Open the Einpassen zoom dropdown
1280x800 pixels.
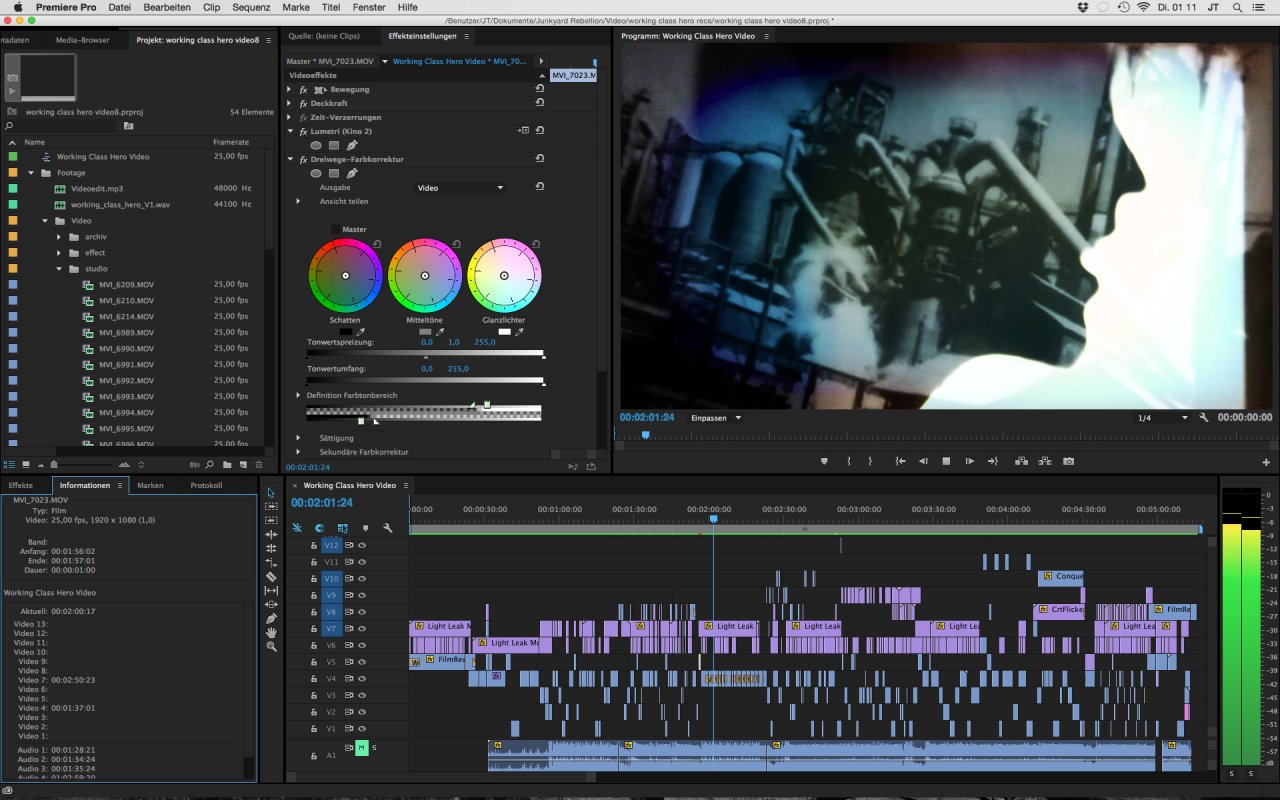716,418
